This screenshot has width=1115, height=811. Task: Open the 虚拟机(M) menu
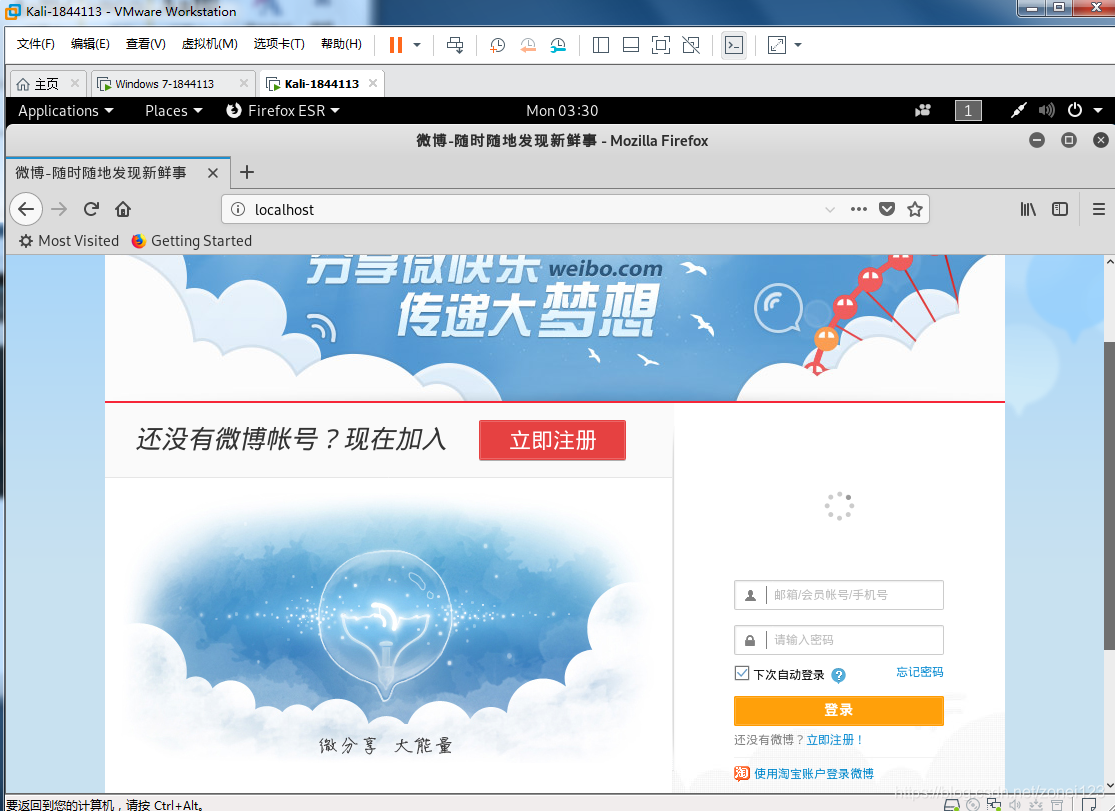[x=210, y=44]
